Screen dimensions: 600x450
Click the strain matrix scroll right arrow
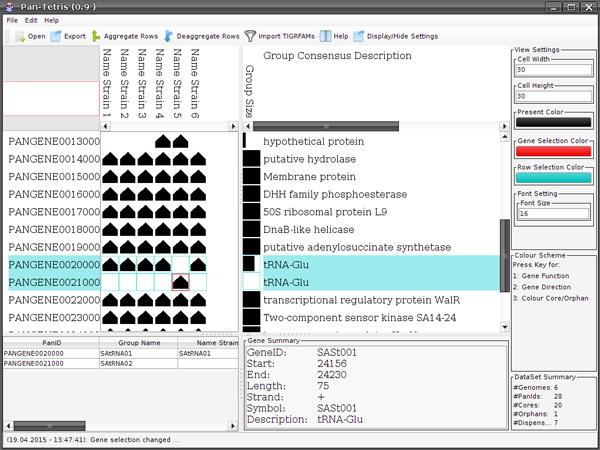point(233,126)
